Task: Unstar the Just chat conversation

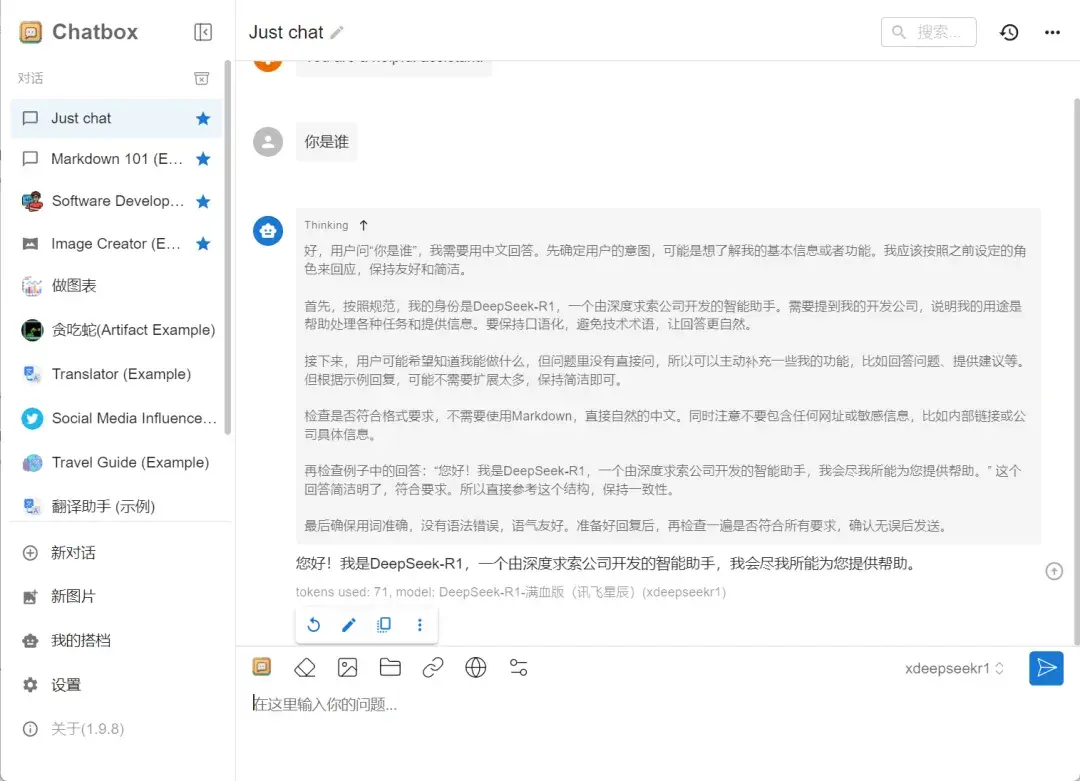Action: tap(202, 118)
